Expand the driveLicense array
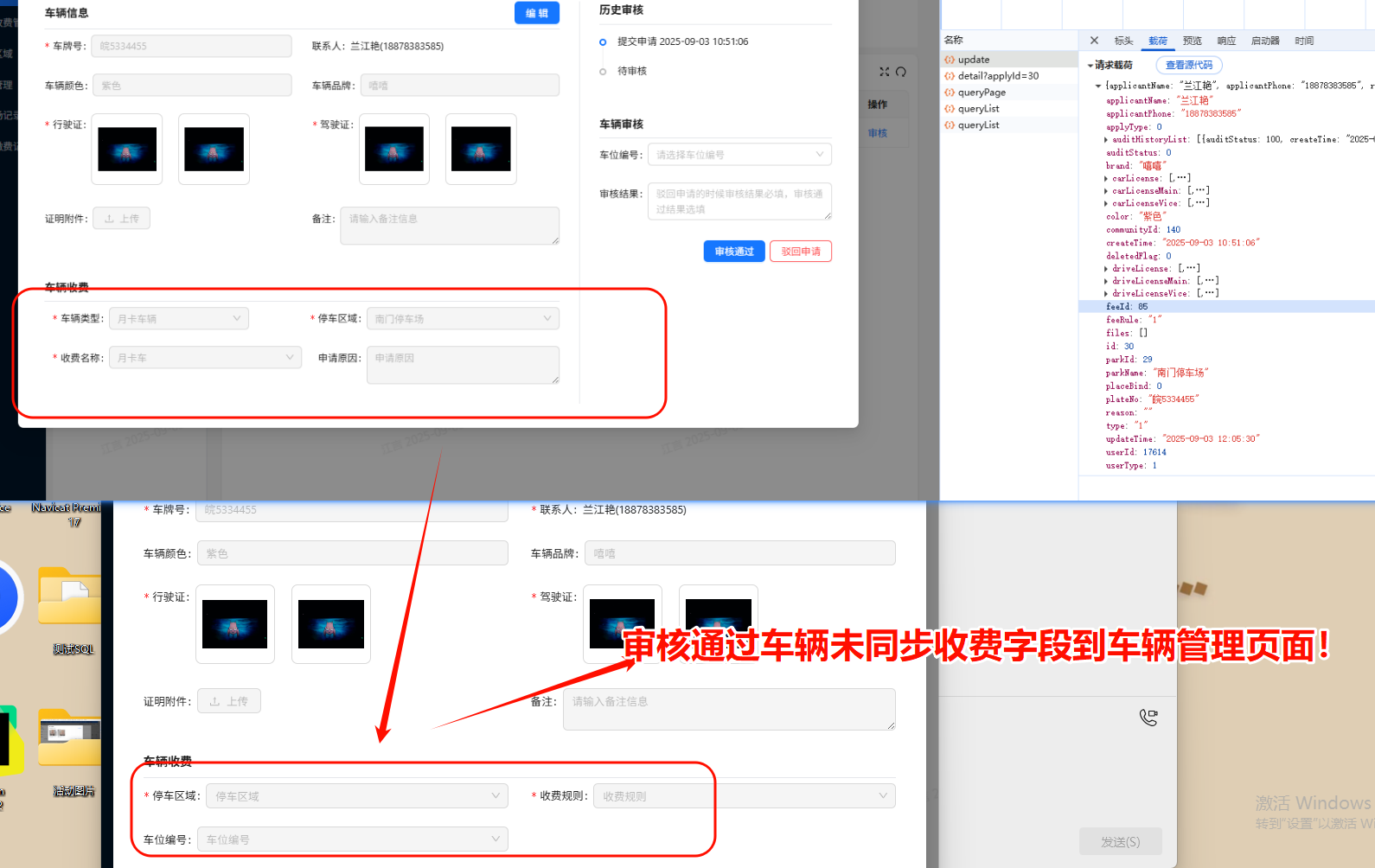The height and width of the screenshot is (868, 1375). point(1106,268)
